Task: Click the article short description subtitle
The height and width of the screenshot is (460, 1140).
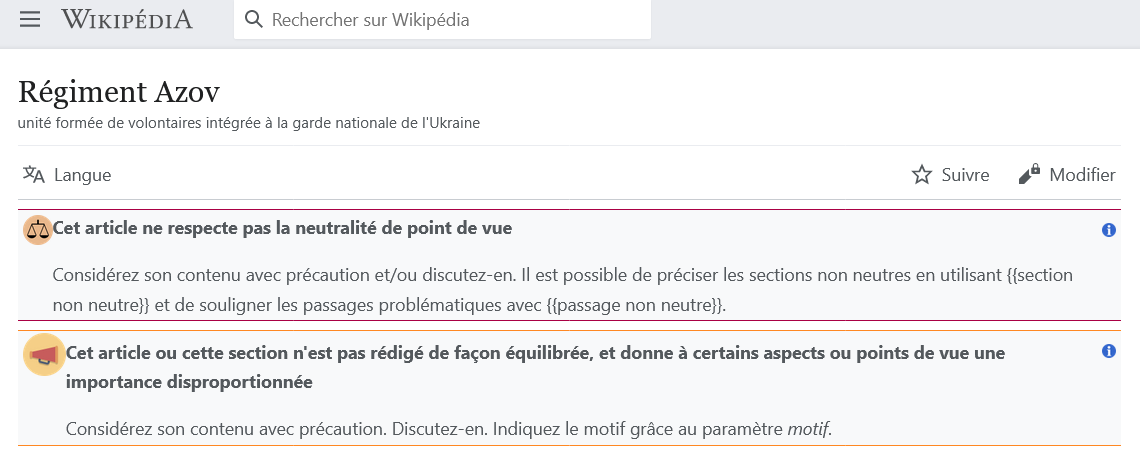Action: tap(249, 123)
